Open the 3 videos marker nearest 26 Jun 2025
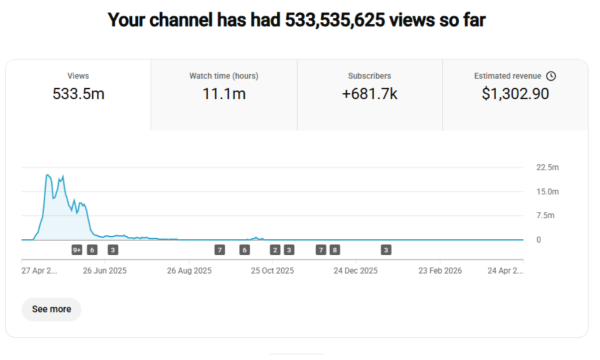Viewport: 600px width, 360px height. (x=112, y=250)
